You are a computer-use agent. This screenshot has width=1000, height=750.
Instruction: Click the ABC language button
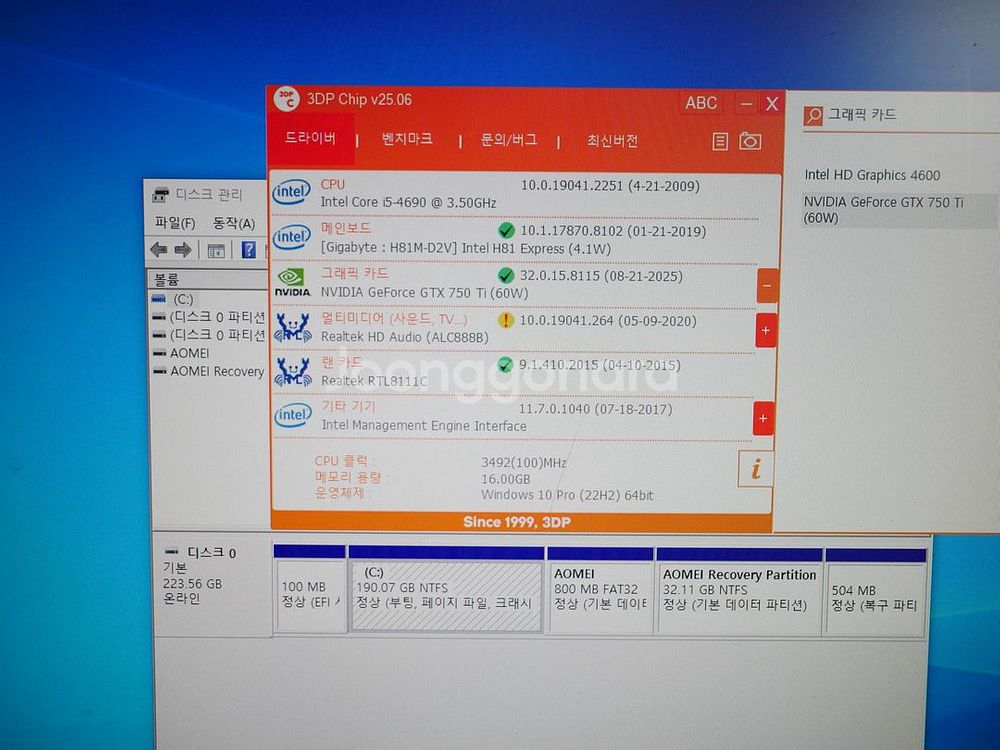tap(701, 103)
